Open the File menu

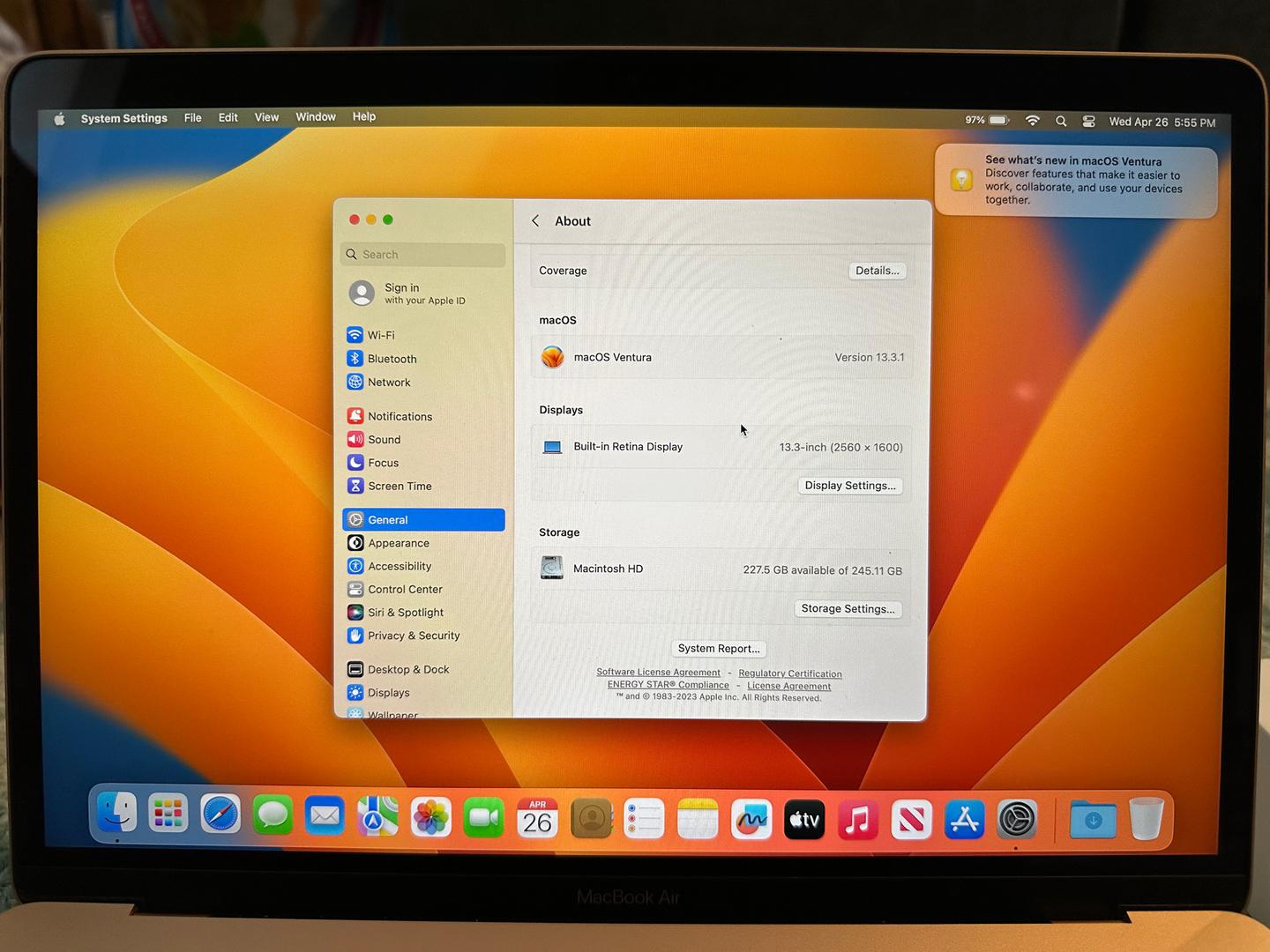tap(192, 117)
